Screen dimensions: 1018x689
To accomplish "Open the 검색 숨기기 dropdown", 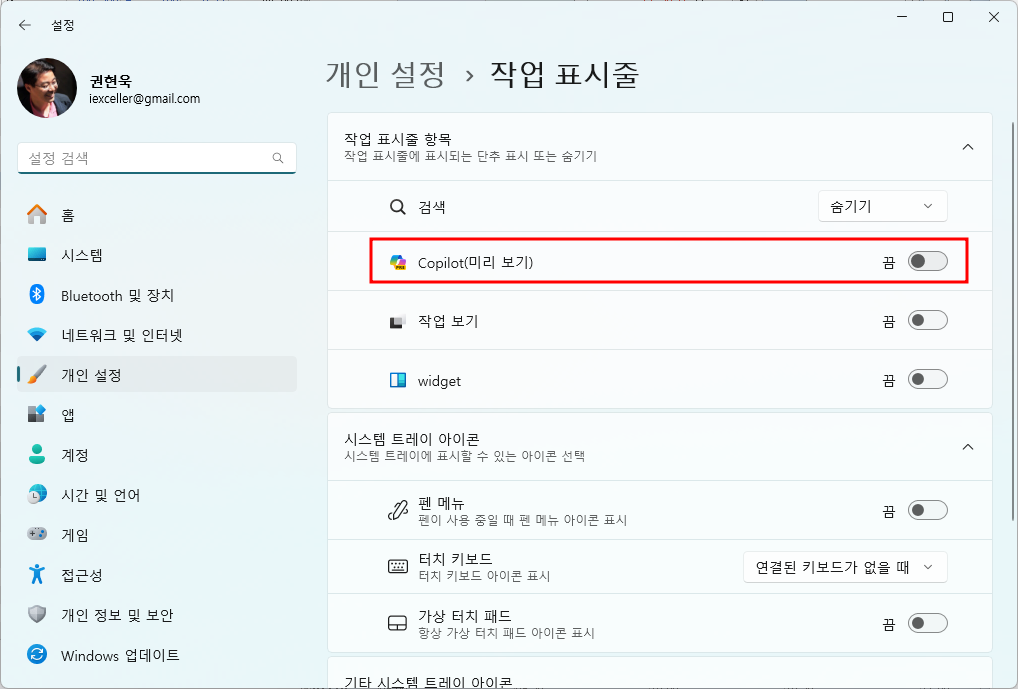I will pos(882,207).
